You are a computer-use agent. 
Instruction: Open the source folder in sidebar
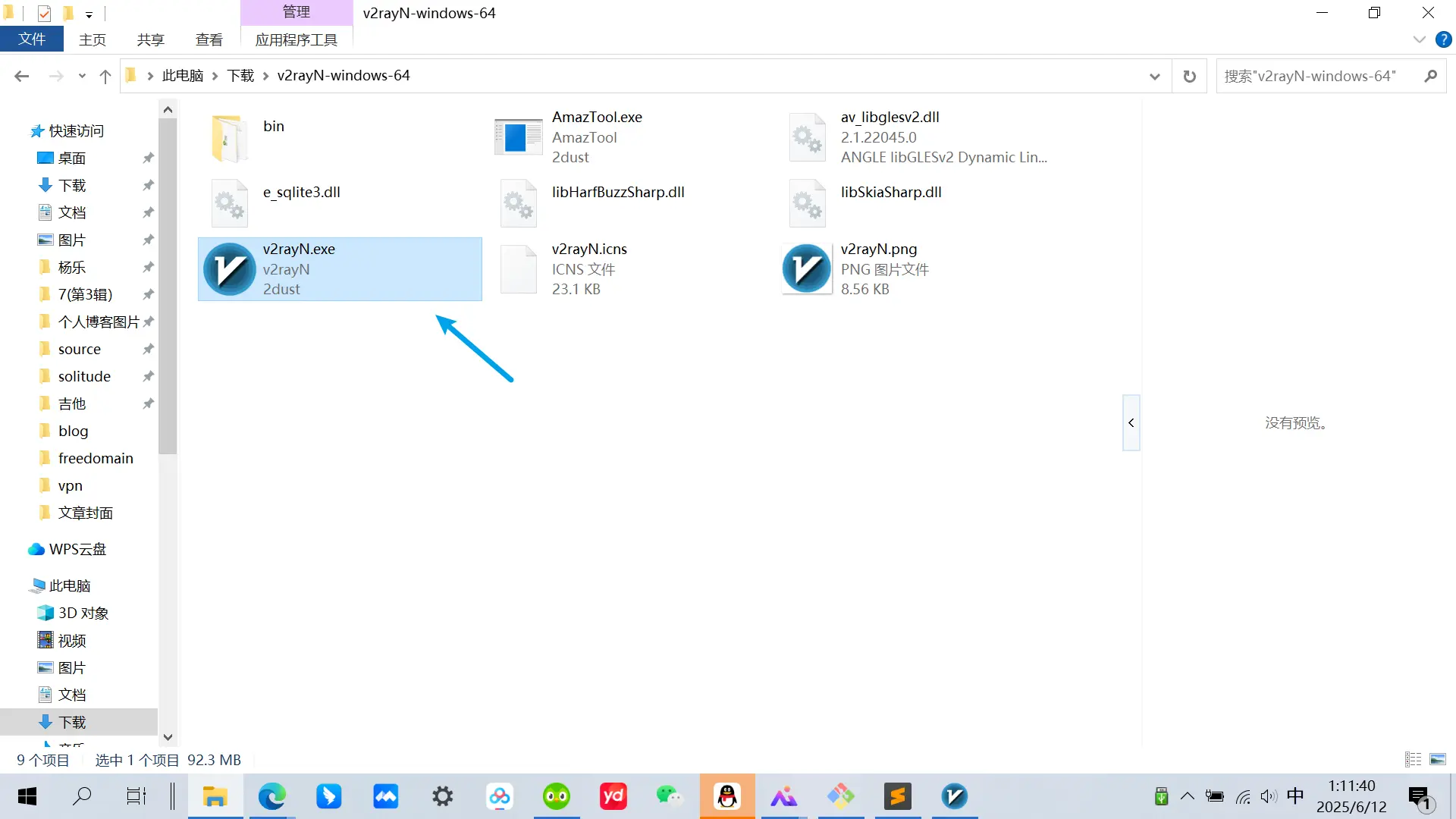80,349
